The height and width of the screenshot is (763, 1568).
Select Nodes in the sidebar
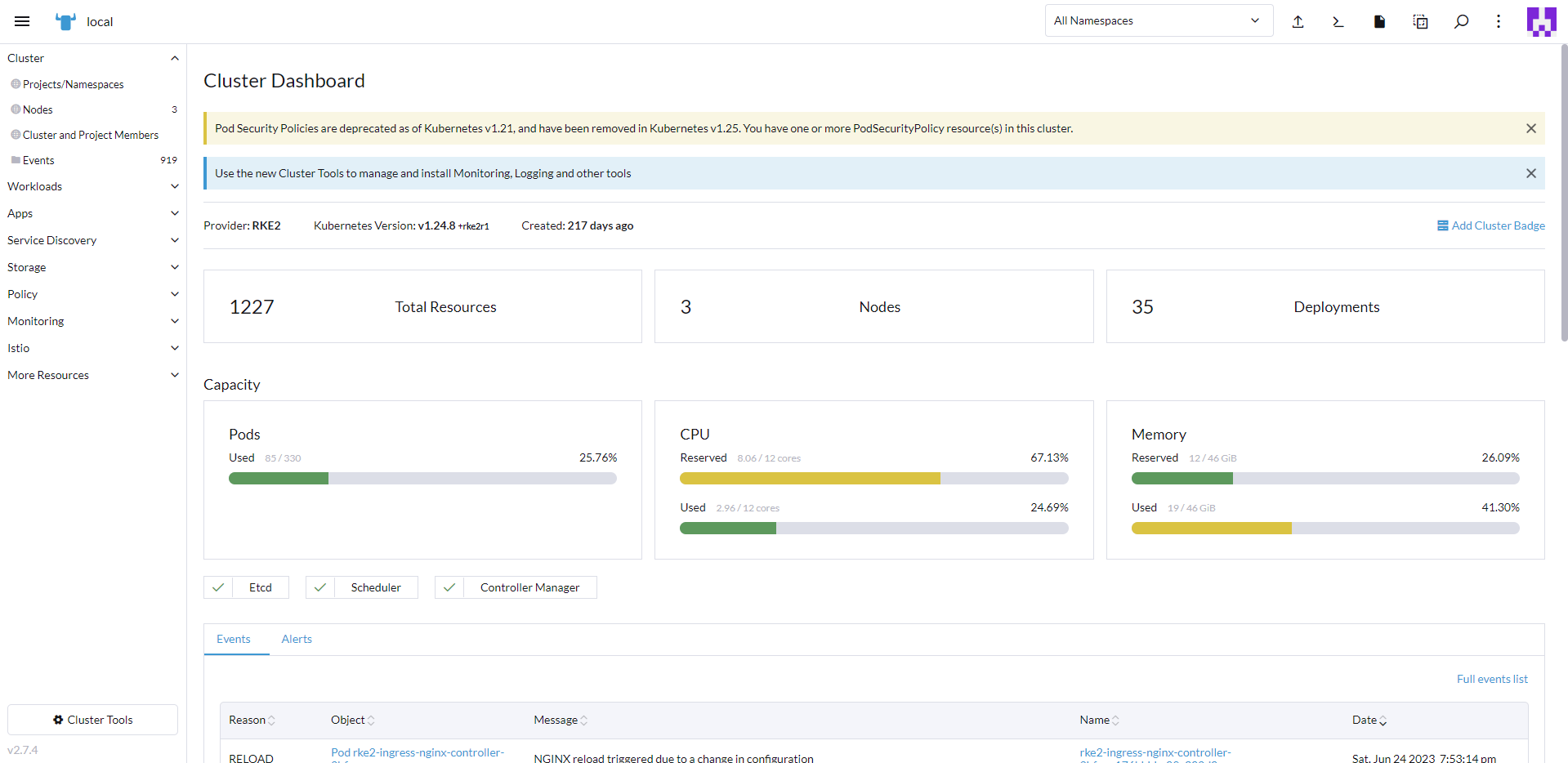pos(38,109)
